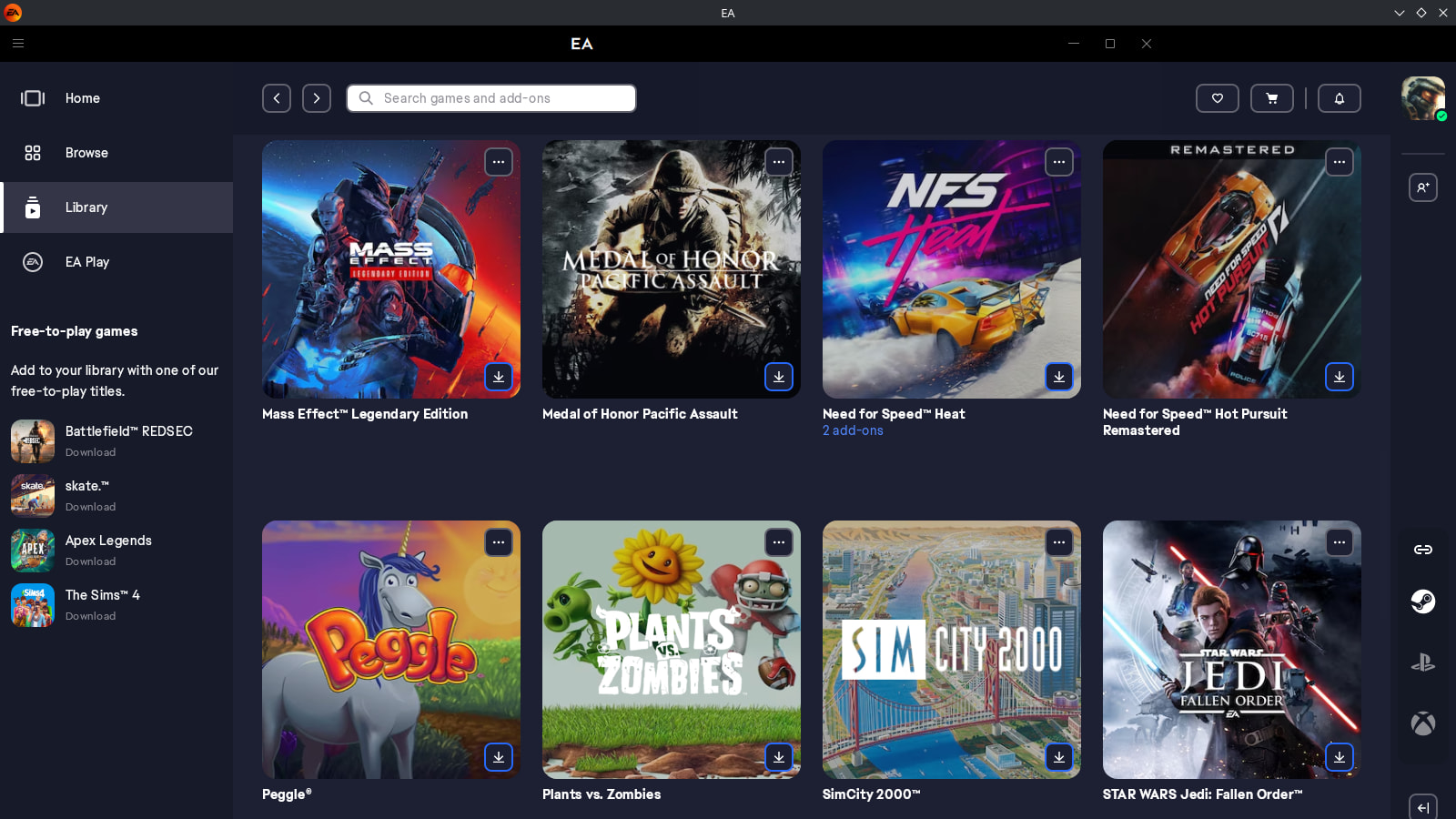Viewport: 1456px width, 819px height.
Task: Go to the Browse section
Action: pyautogui.click(x=86, y=153)
